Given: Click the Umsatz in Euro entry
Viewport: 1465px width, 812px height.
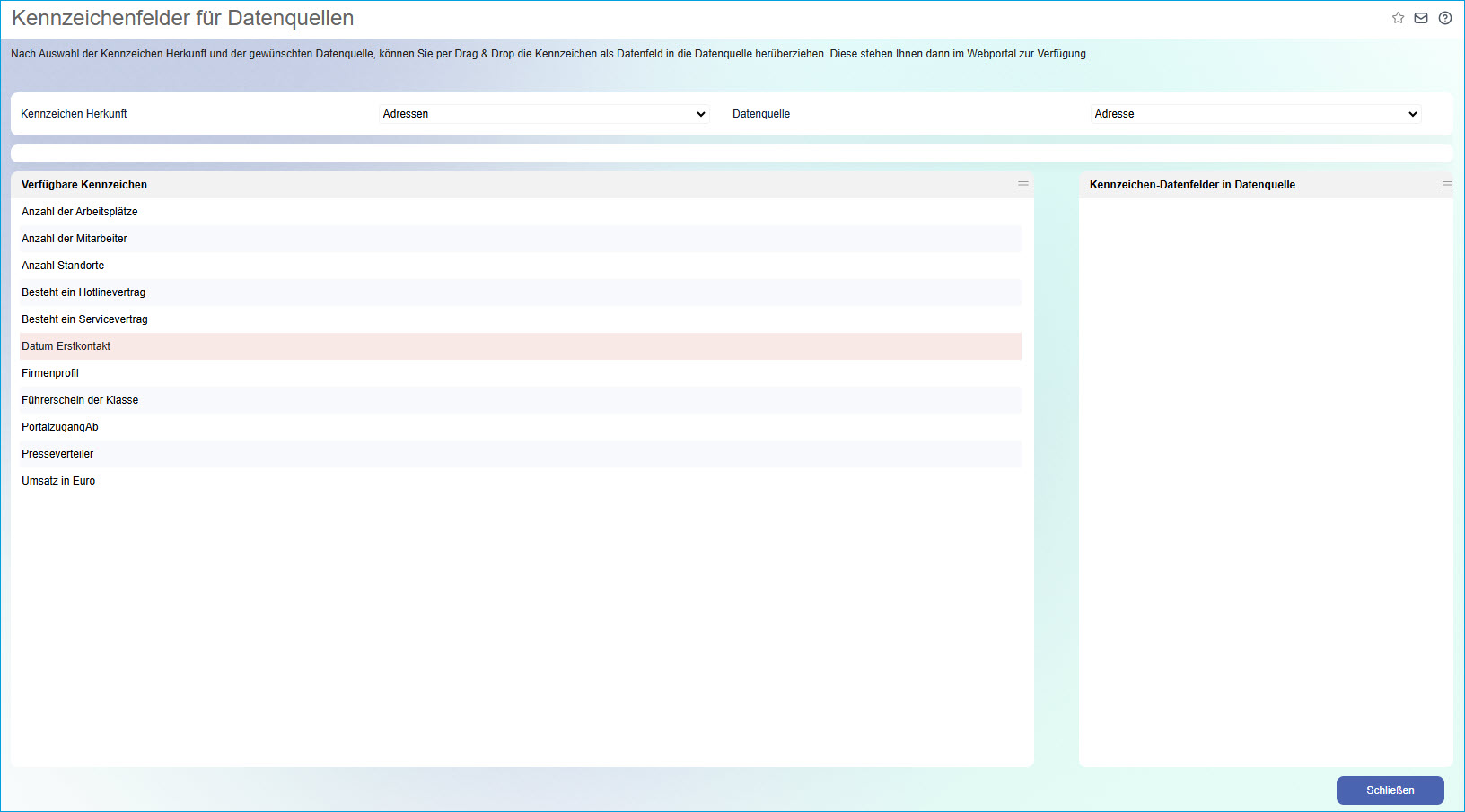Looking at the screenshot, I should [58, 481].
